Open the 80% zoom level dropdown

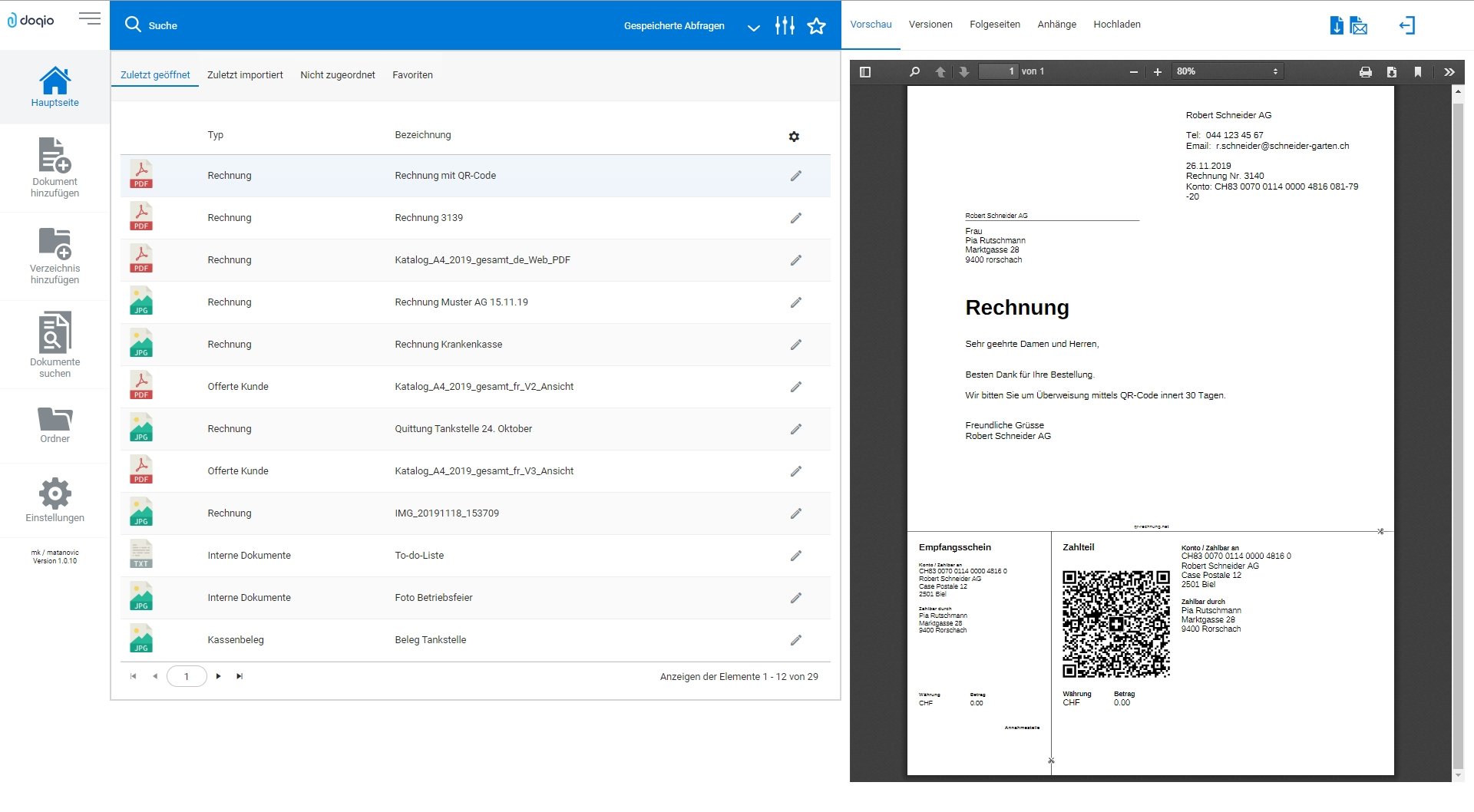coord(1228,71)
